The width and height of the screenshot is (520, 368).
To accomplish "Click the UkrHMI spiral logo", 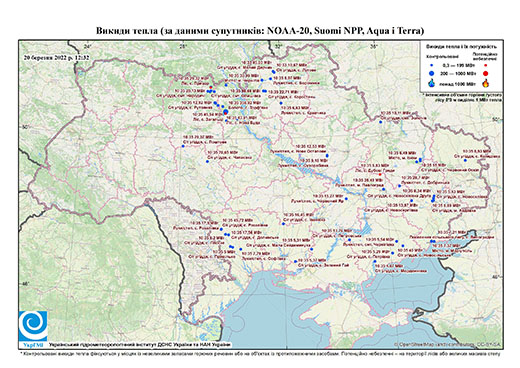I will pyautogui.click(x=33, y=326).
